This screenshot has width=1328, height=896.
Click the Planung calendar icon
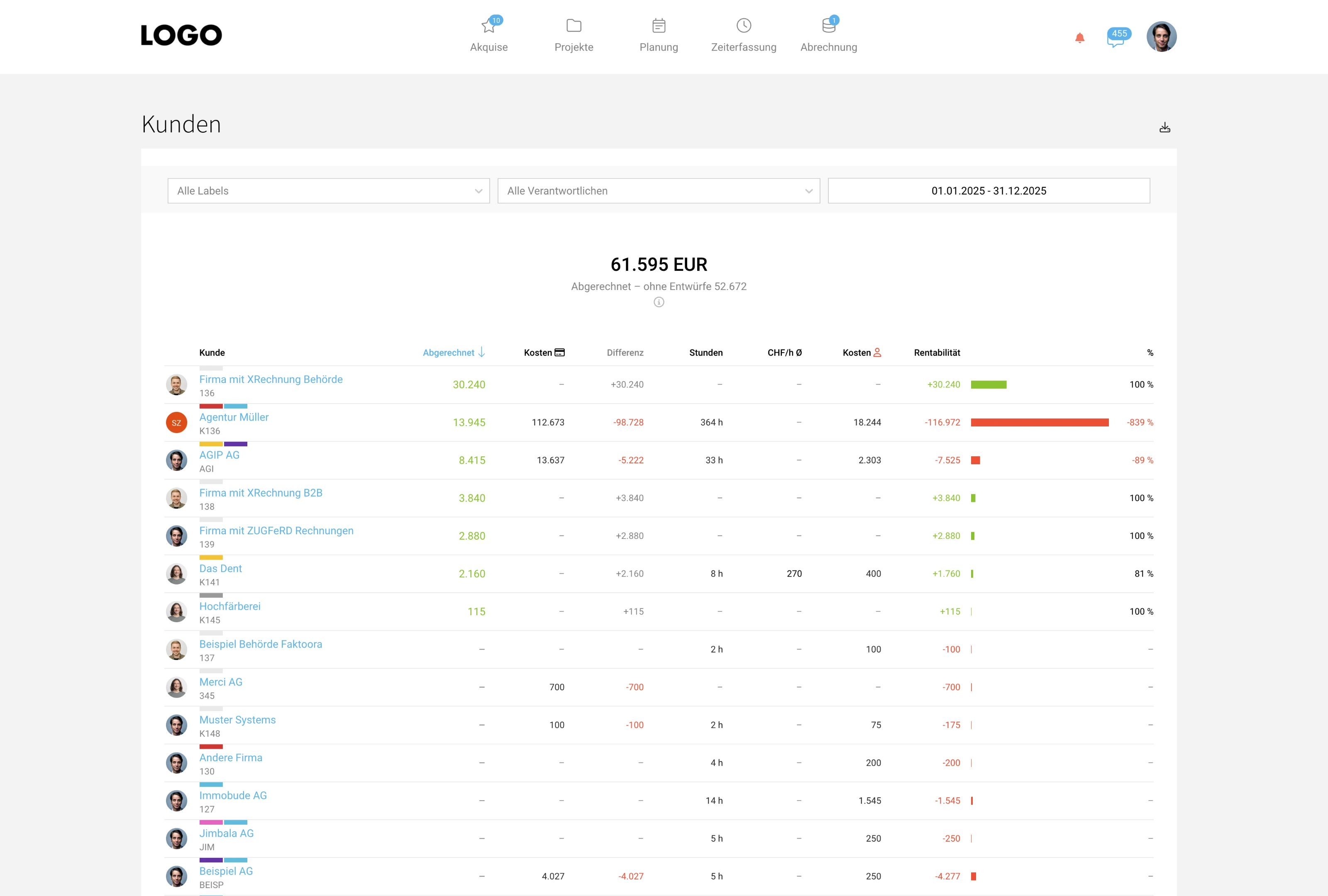(x=658, y=26)
